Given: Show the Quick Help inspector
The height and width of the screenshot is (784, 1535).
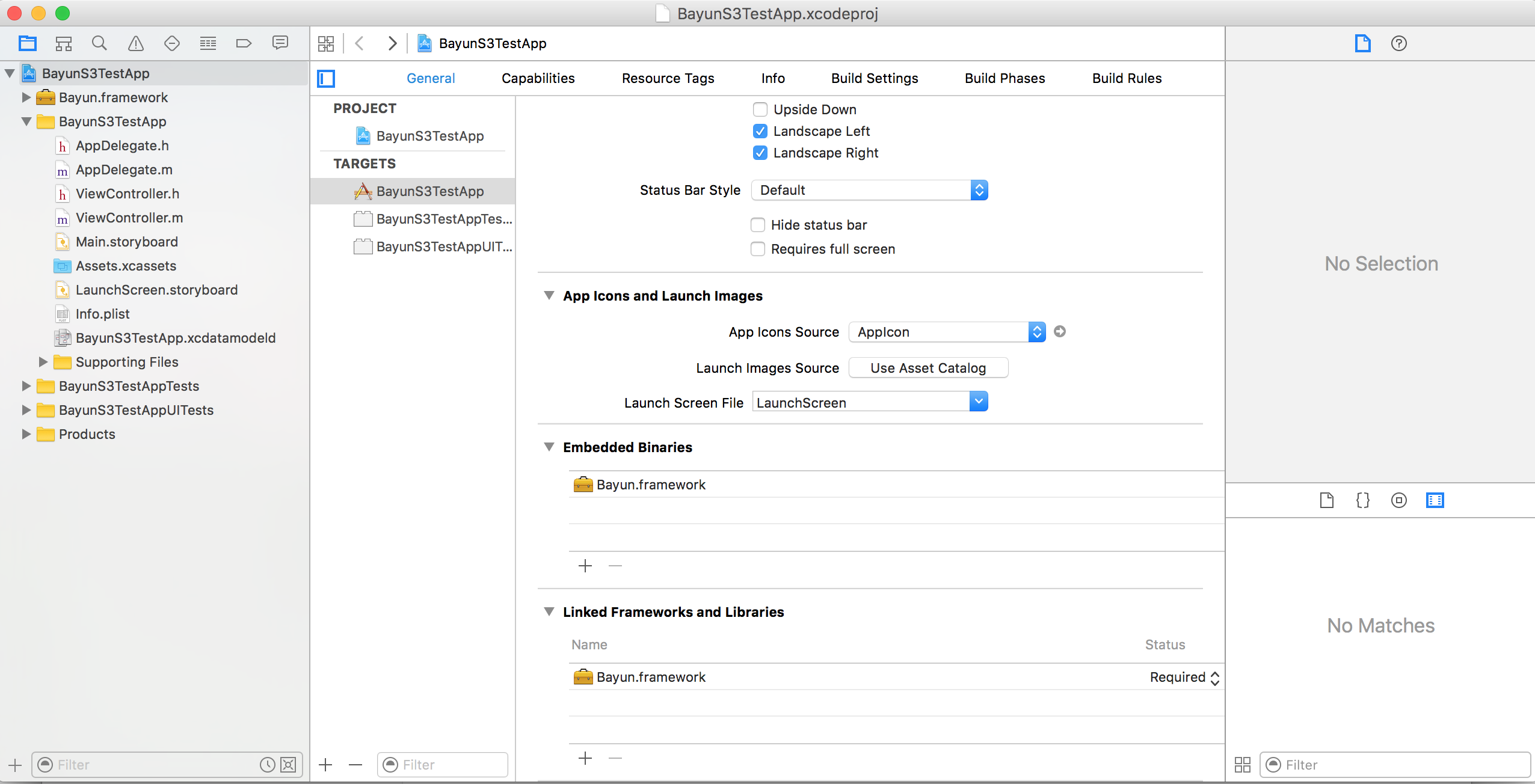Looking at the screenshot, I should coord(1398,43).
